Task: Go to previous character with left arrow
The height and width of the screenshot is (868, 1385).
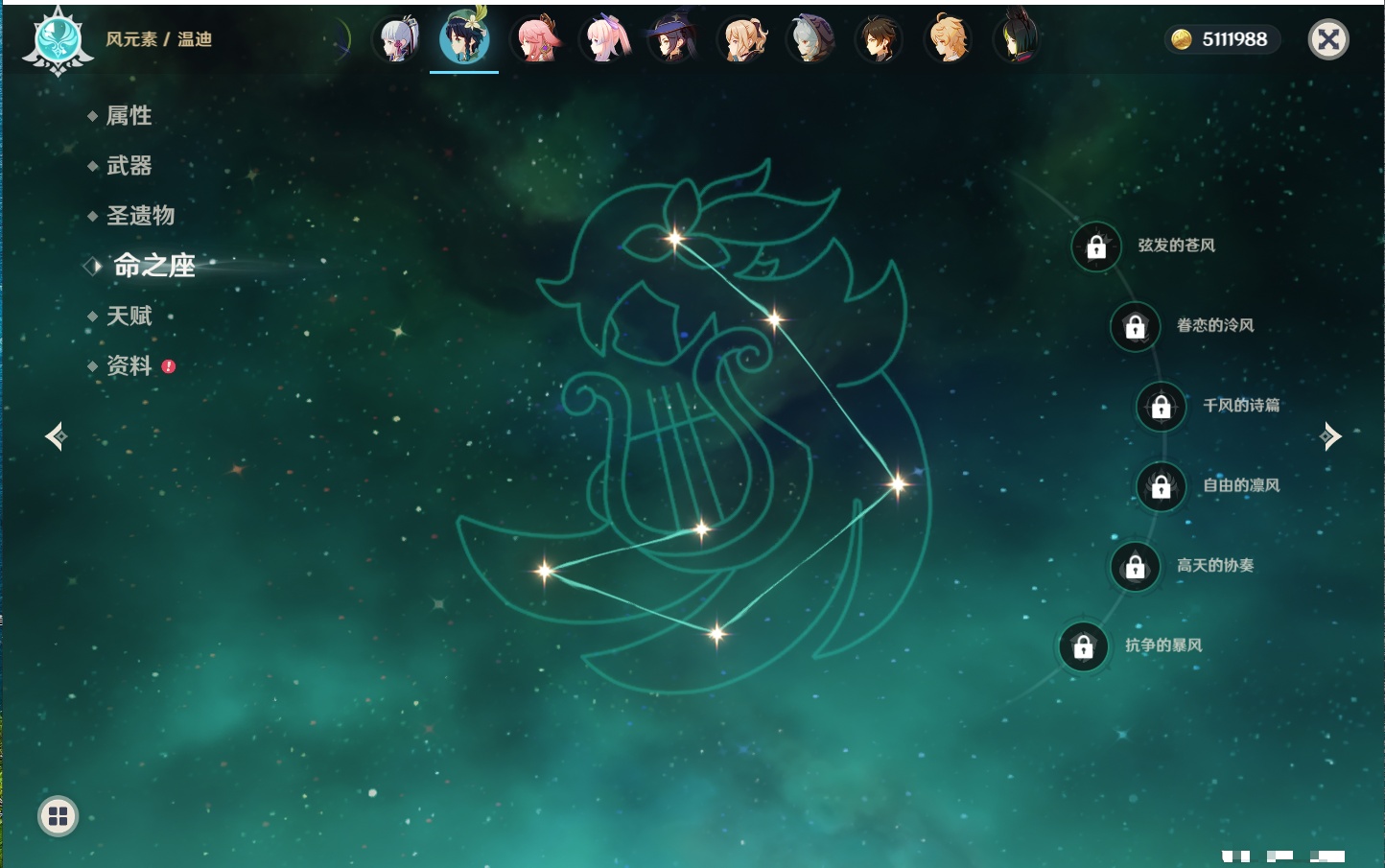Action: (56, 436)
